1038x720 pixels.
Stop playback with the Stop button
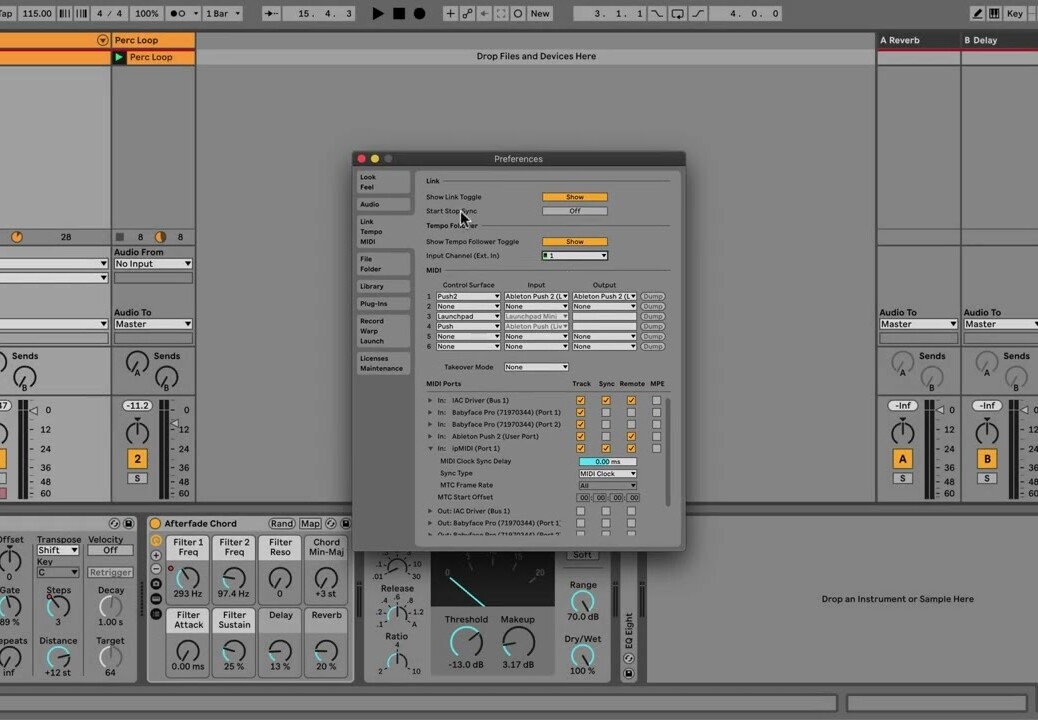click(x=399, y=13)
